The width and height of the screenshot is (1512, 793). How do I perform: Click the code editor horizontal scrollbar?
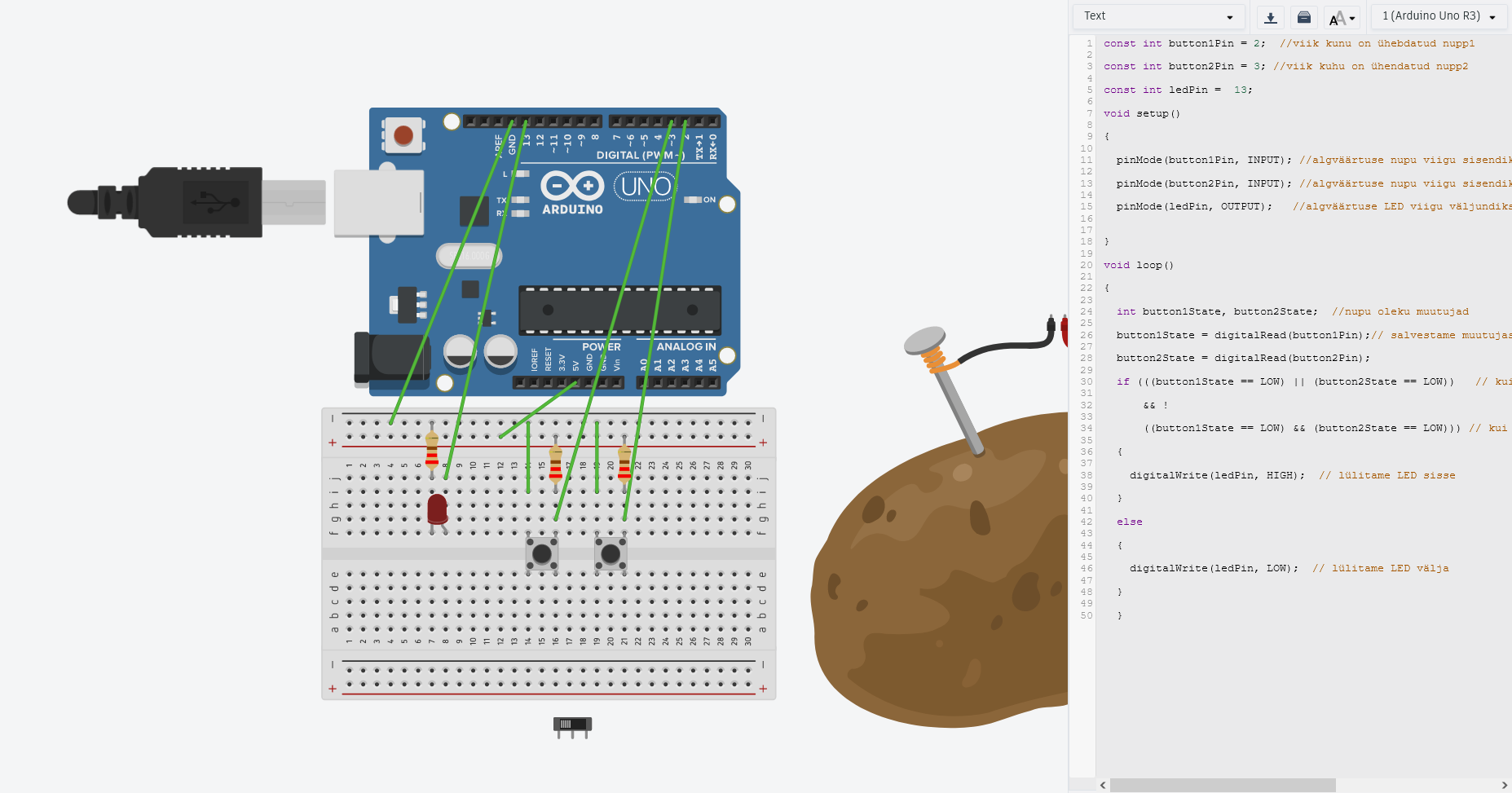point(1223,785)
